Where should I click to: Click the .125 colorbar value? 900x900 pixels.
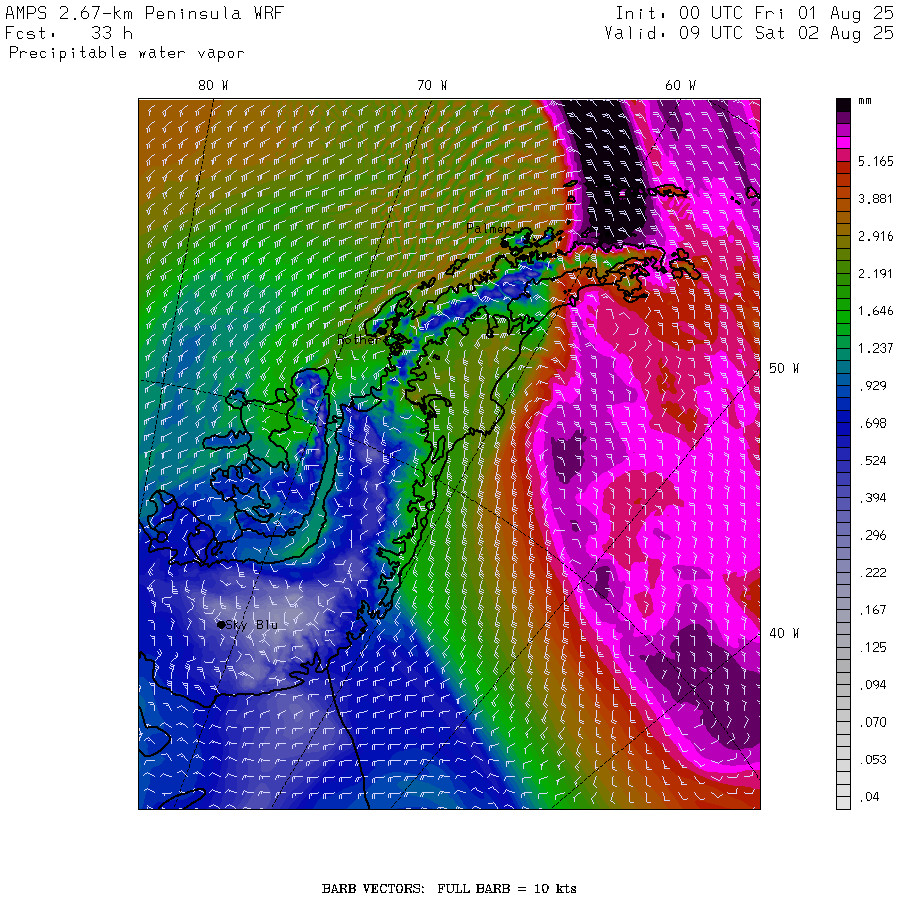tap(873, 647)
